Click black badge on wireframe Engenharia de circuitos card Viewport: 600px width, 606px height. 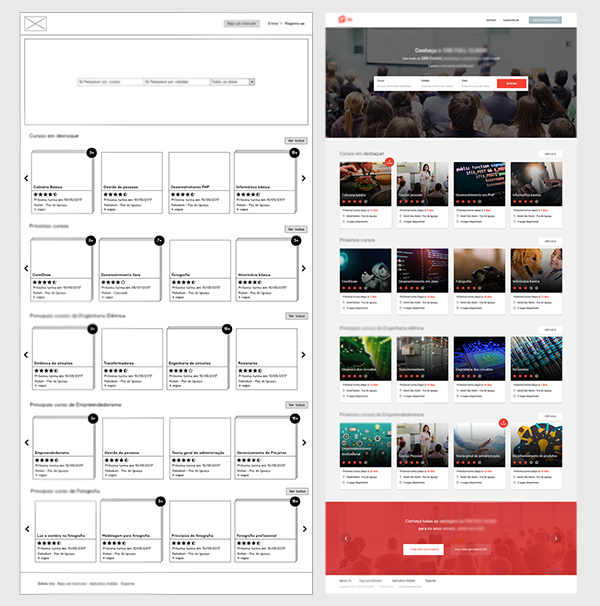click(x=227, y=329)
